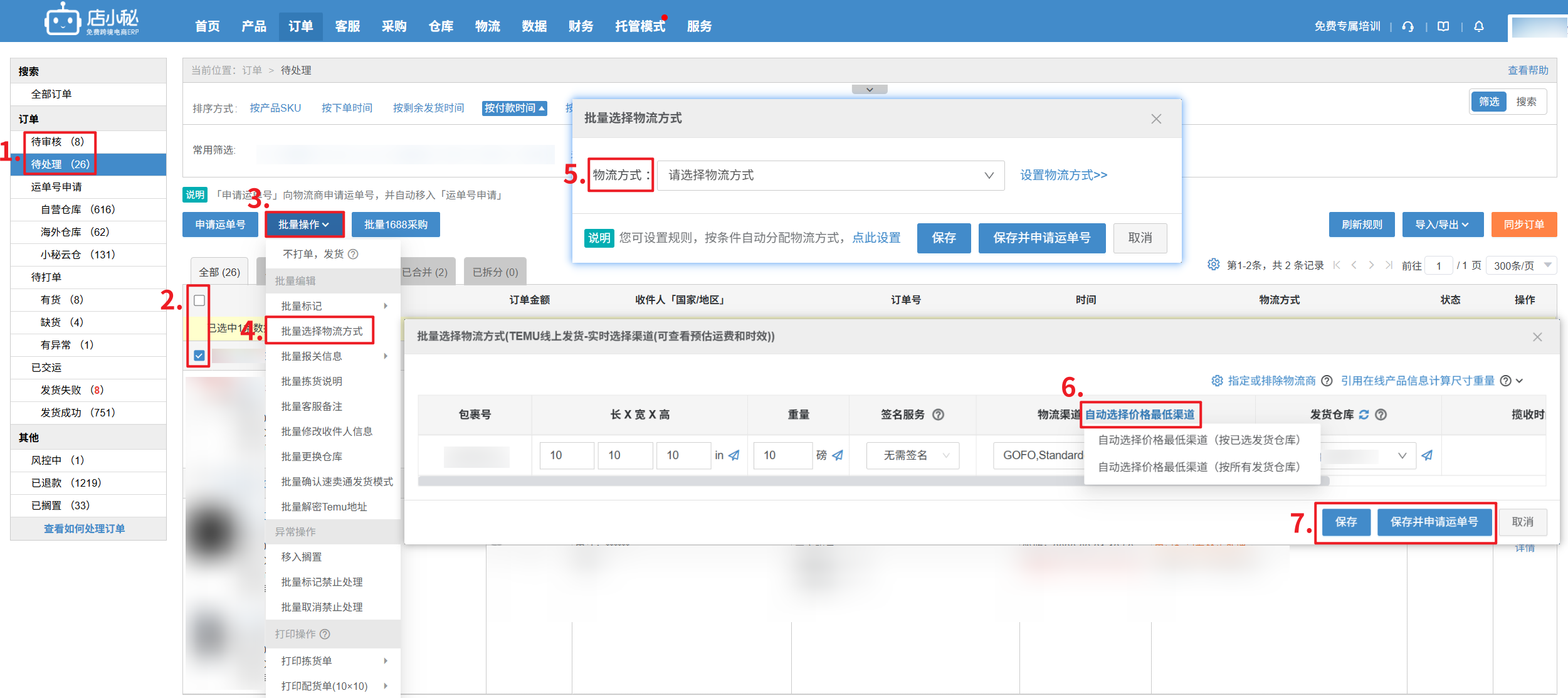
Task: Check the select-all orders checkbox
Action: (x=199, y=300)
